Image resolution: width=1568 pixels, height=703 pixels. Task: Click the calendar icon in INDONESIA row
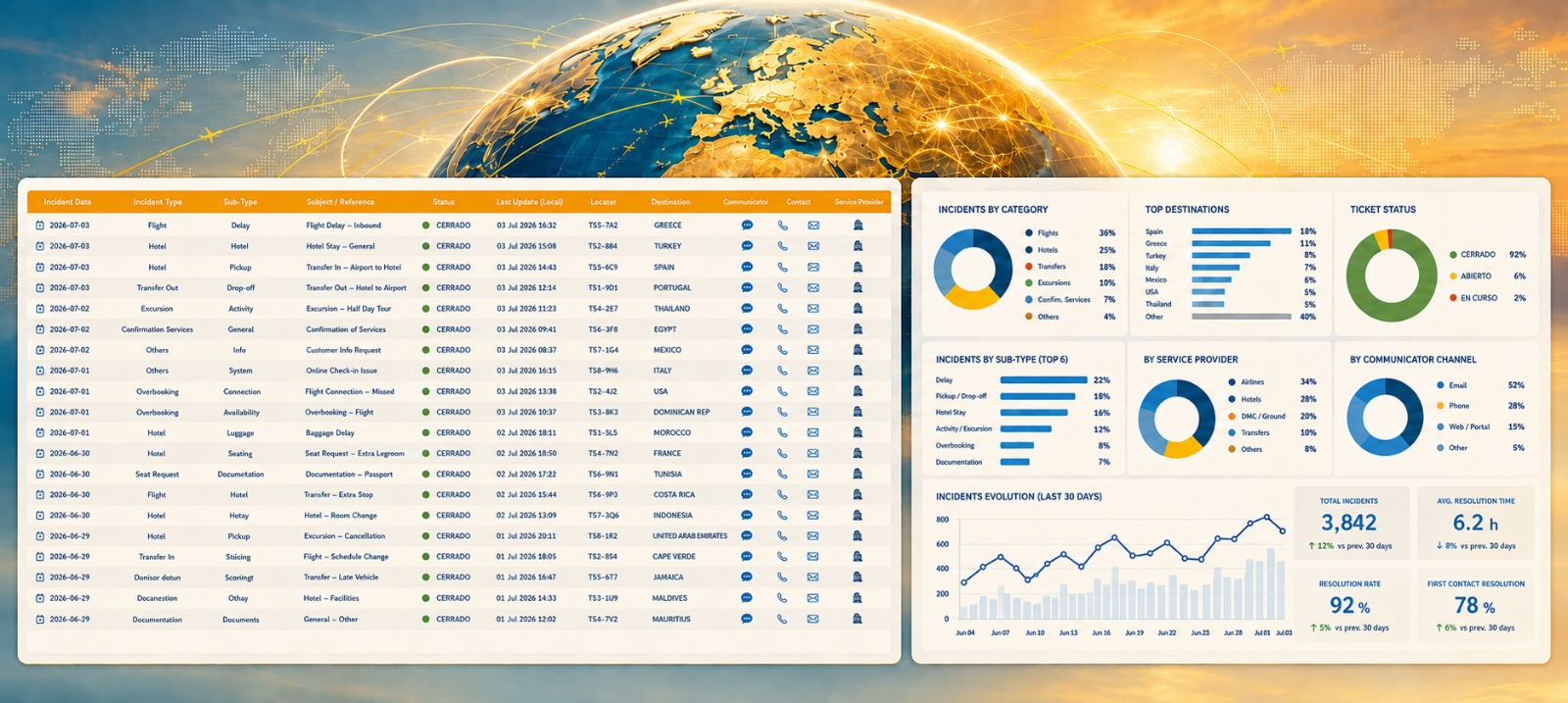pyautogui.click(x=40, y=515)
